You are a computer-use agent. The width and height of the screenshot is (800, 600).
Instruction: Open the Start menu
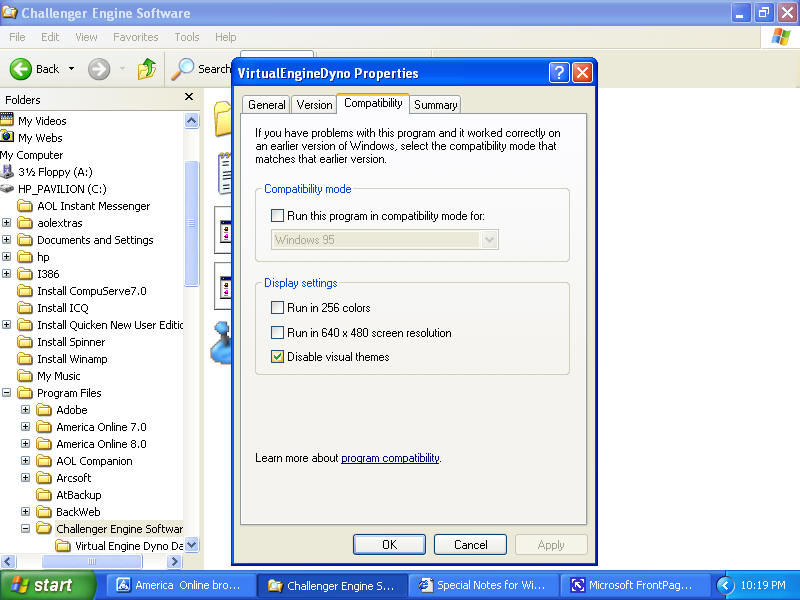[x=48, y=585]
